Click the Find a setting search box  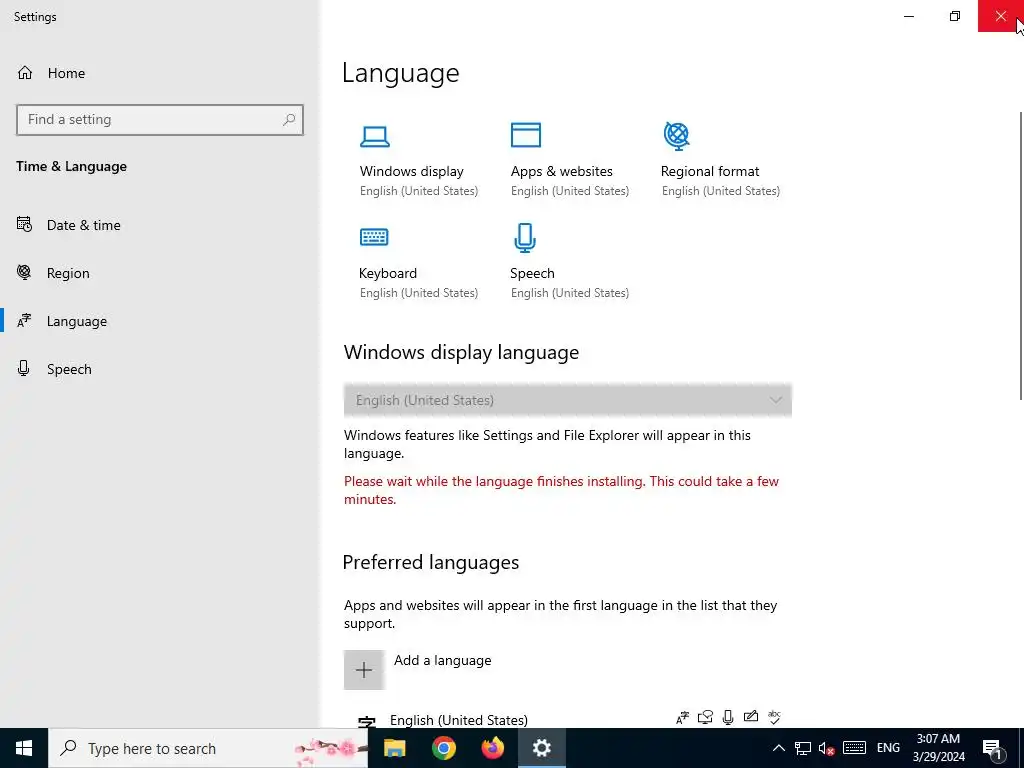pyautogui.click(x=160, y=120)
